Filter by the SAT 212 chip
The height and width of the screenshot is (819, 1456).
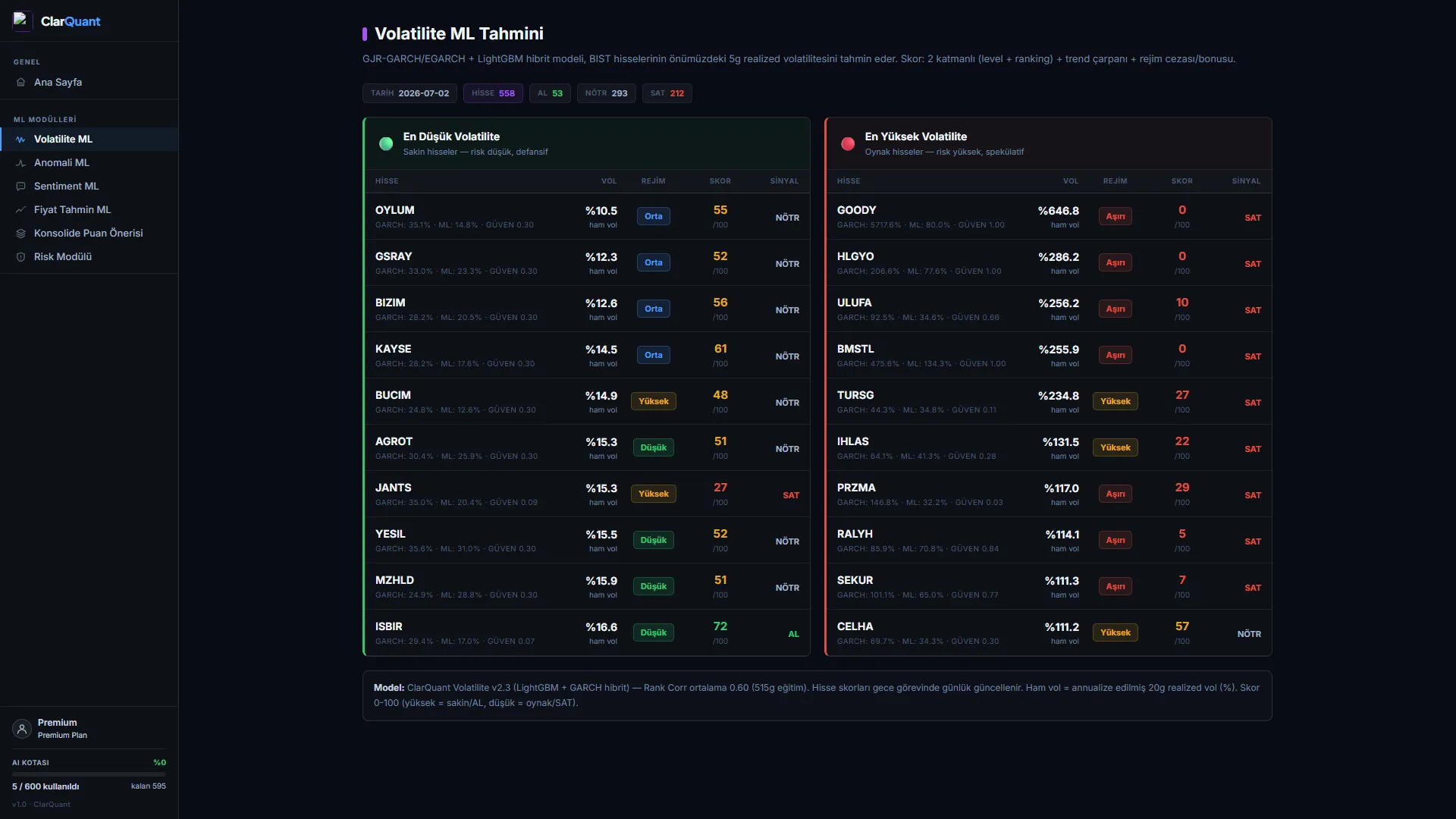667,93
